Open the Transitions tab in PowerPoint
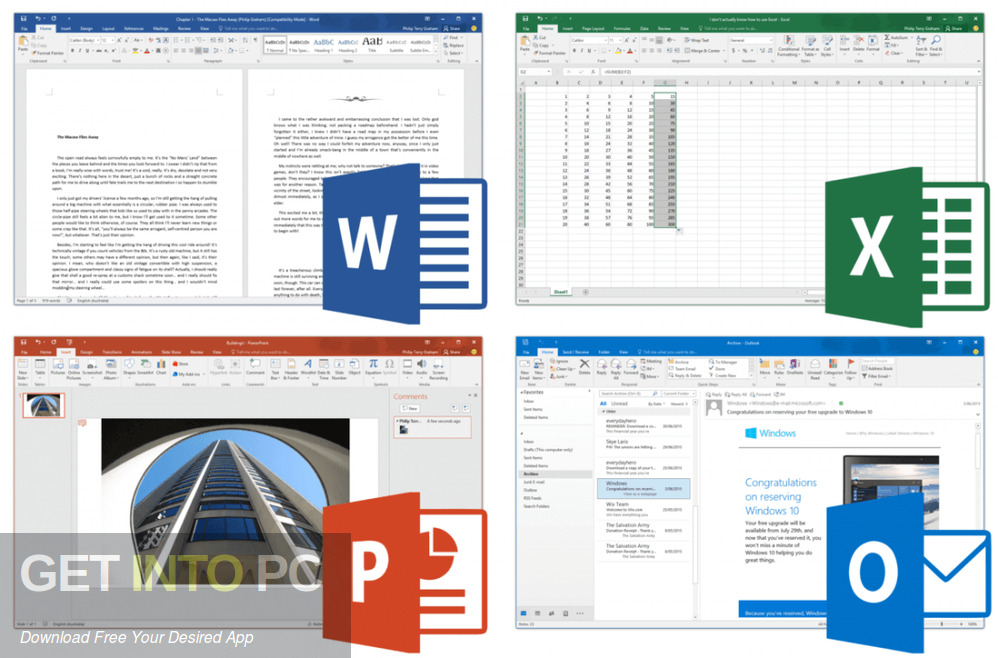The width and height of the screenshot is (998, 658). click(x=112, y=352)
